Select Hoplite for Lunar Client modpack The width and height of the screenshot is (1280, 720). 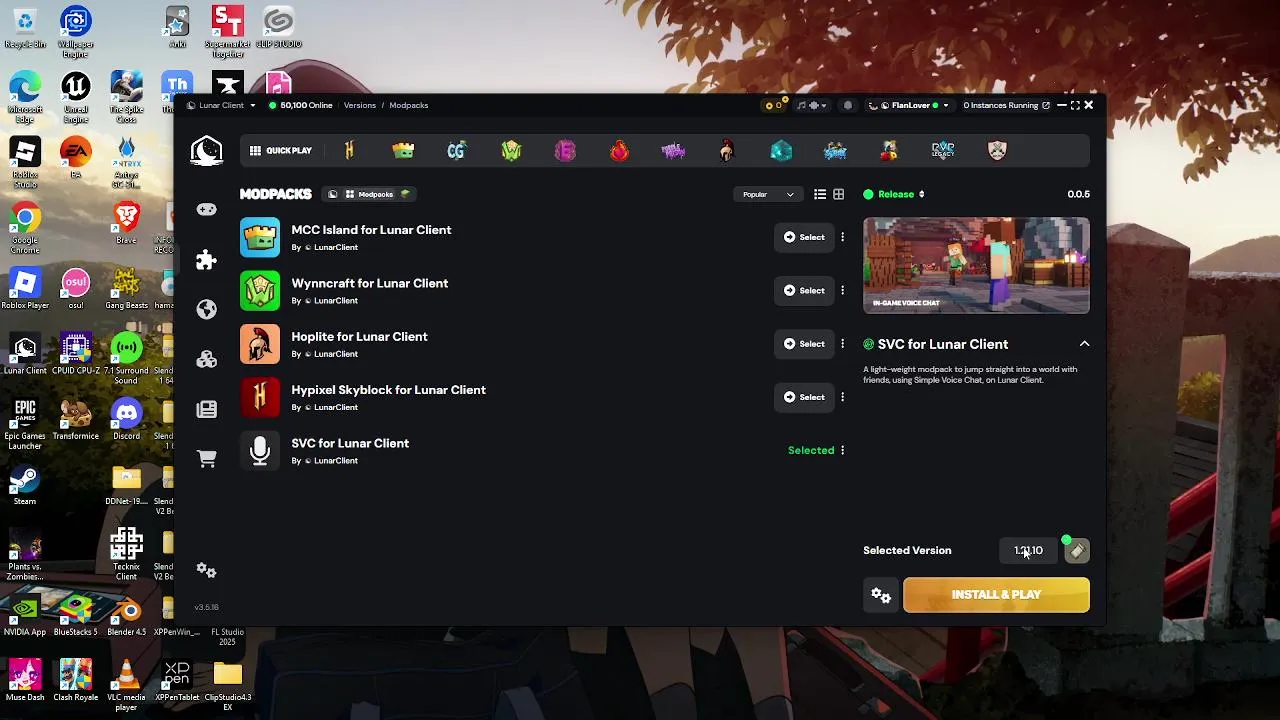(x=804, y=343)
